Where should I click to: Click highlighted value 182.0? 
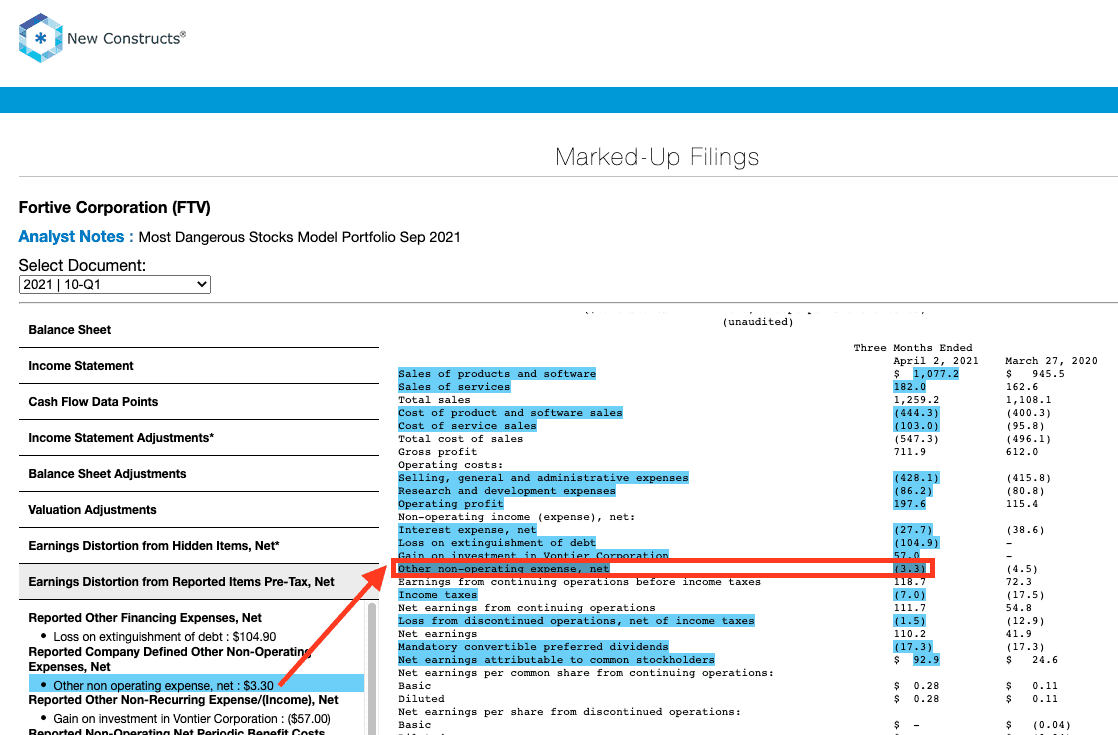pyautogui.click(x=910, y=386)
